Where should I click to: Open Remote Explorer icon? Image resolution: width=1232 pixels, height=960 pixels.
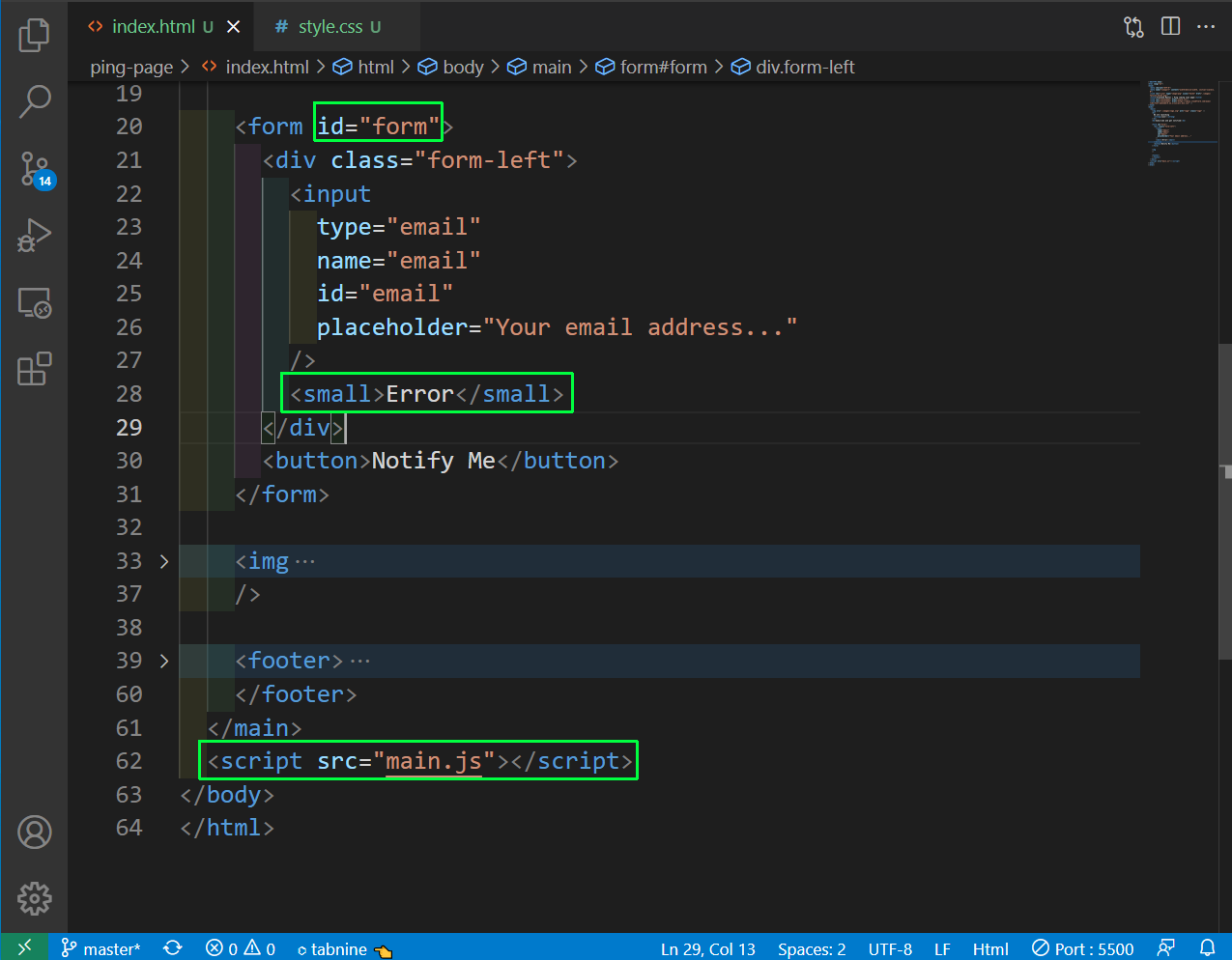[x=34, y=302]
